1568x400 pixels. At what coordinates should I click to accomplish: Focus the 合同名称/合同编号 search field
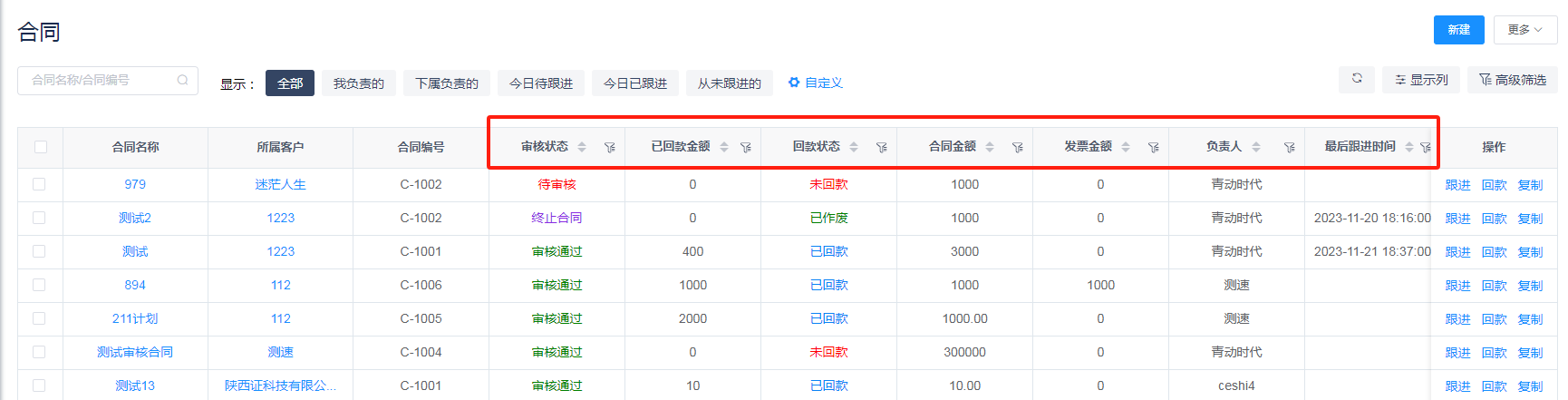tap(100, 80)
